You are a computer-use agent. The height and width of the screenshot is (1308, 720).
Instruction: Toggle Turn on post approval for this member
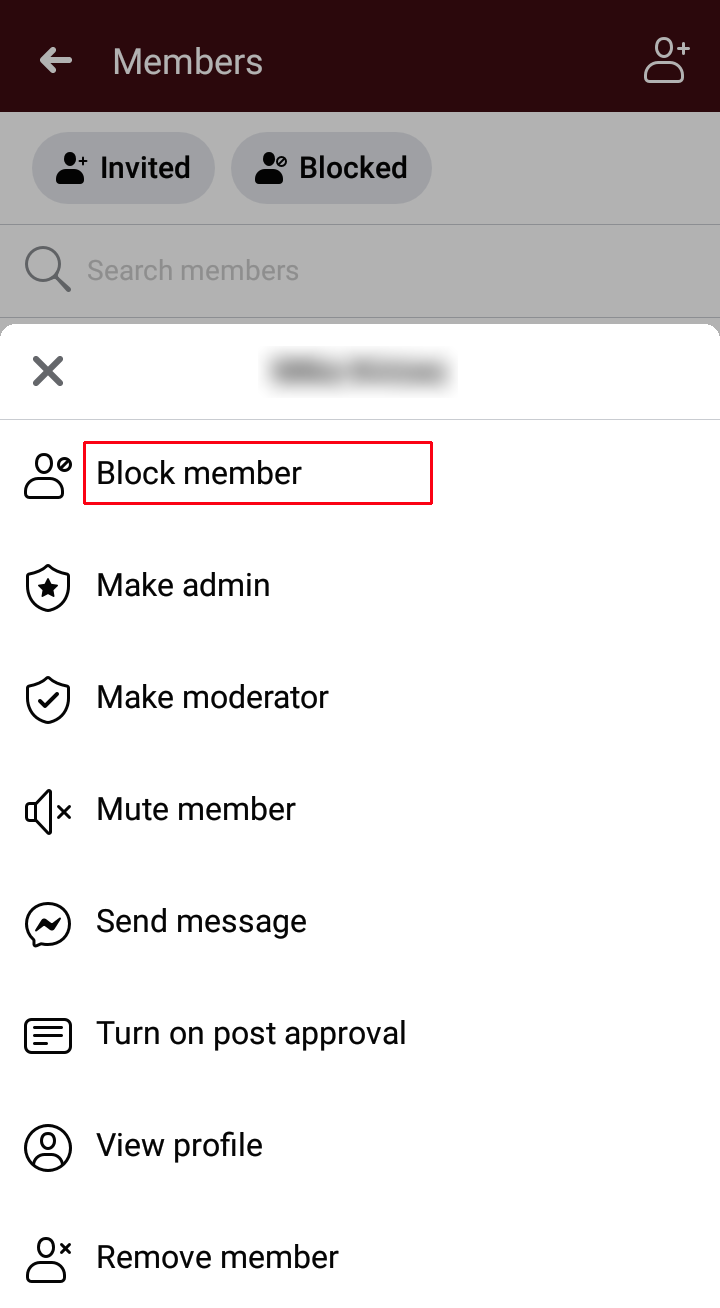pos(250,1033)
